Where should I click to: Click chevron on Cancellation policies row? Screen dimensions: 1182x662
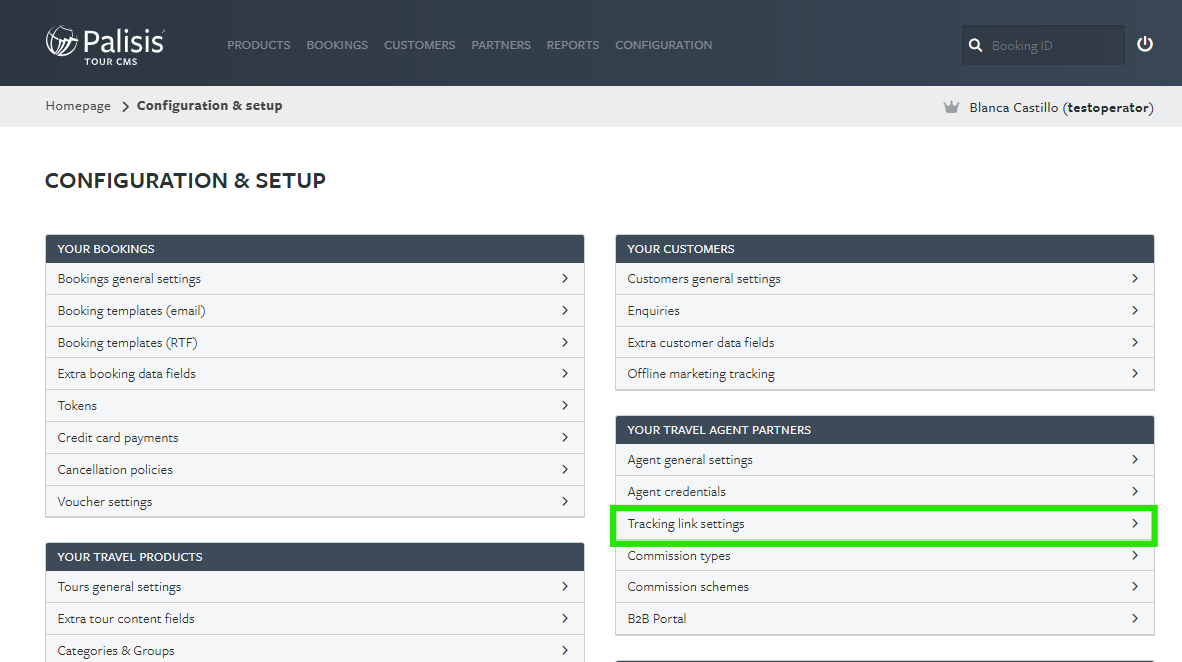pyautogui.click(x=565, y=470)
